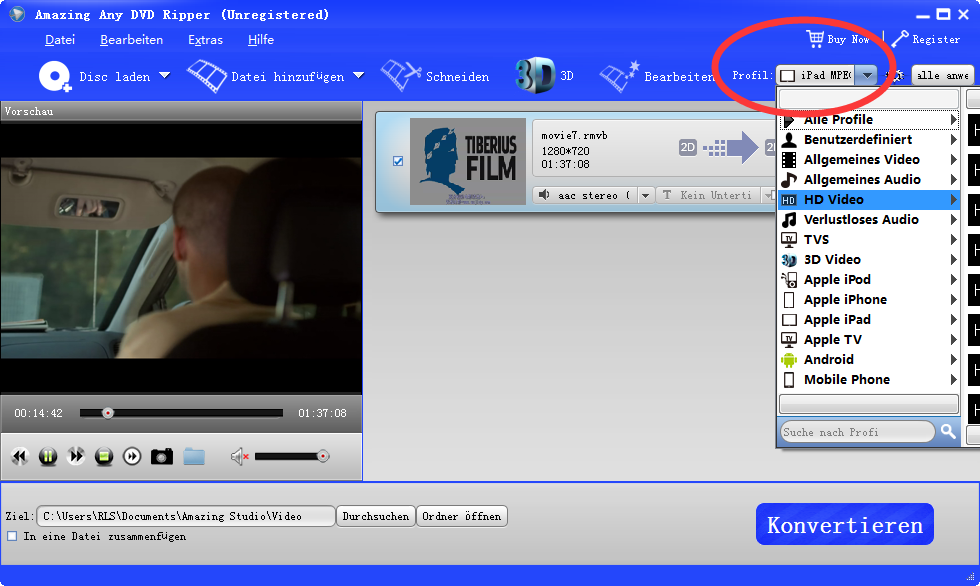The height and width of the screenshot is (586, 980).
Task: Click the Ziel output path field
Action: [186, 516]
